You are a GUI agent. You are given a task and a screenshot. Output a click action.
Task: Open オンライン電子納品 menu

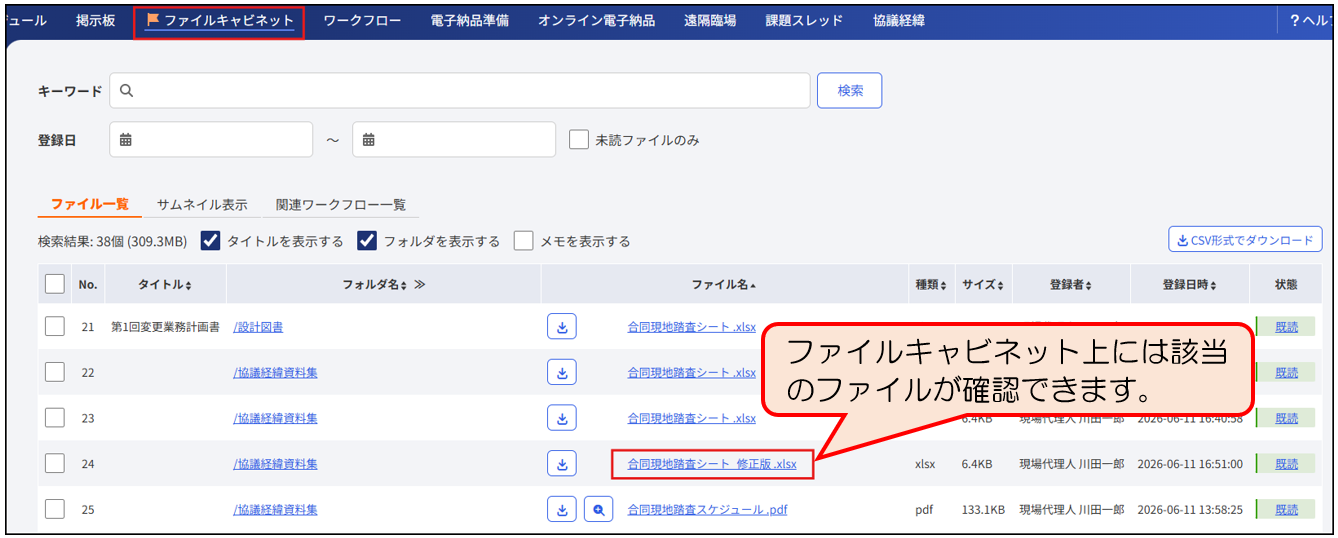(x=597, y=20)
